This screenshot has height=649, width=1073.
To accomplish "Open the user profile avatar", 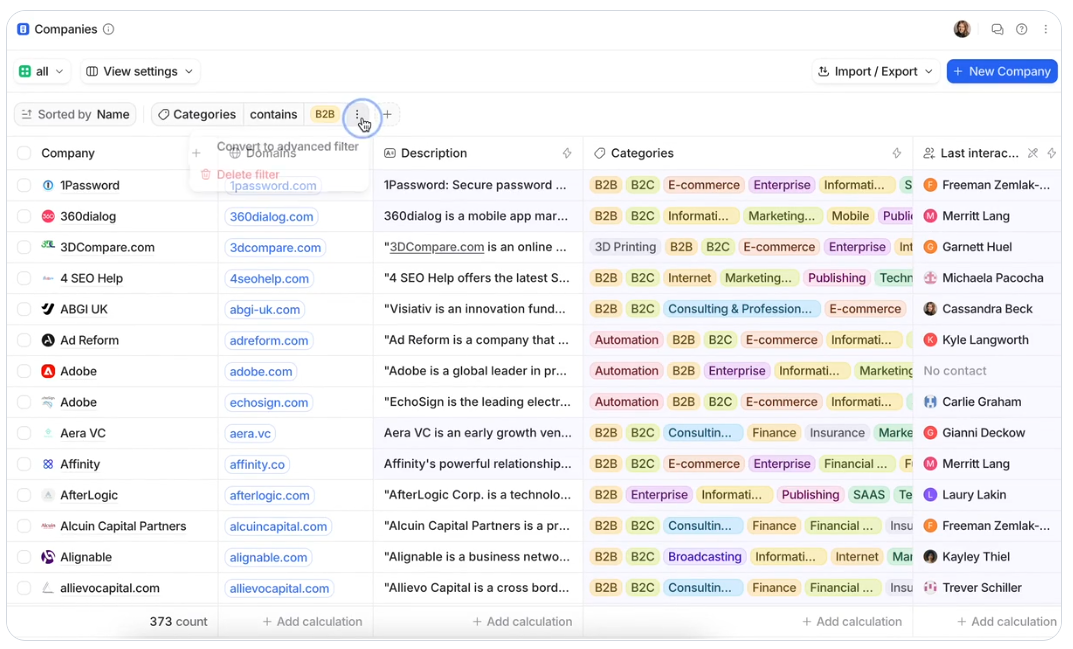I will point(962,29).
